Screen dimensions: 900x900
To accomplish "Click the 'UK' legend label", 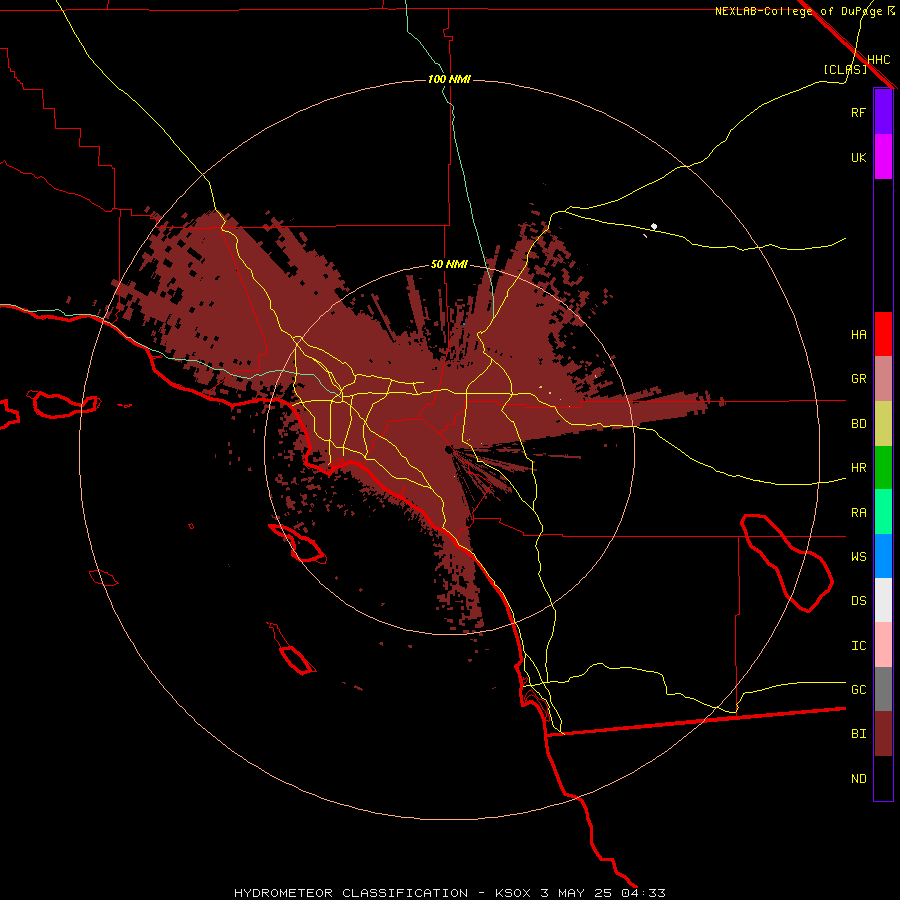I will (x=858, y=157).
